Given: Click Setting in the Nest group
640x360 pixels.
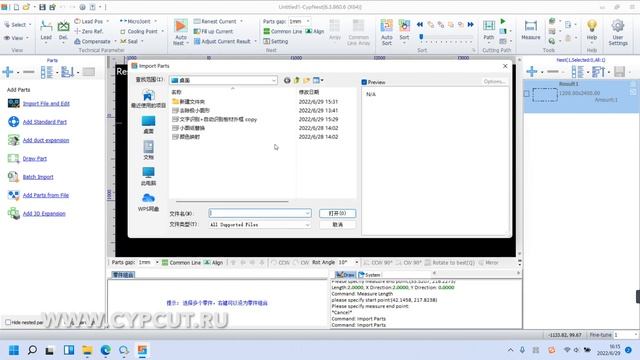Looking at the screenshot, I should (276, 41).
